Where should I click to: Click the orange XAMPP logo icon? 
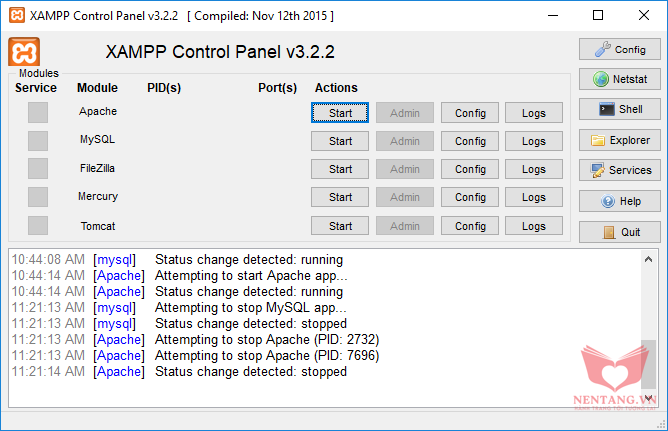point(24,53)
